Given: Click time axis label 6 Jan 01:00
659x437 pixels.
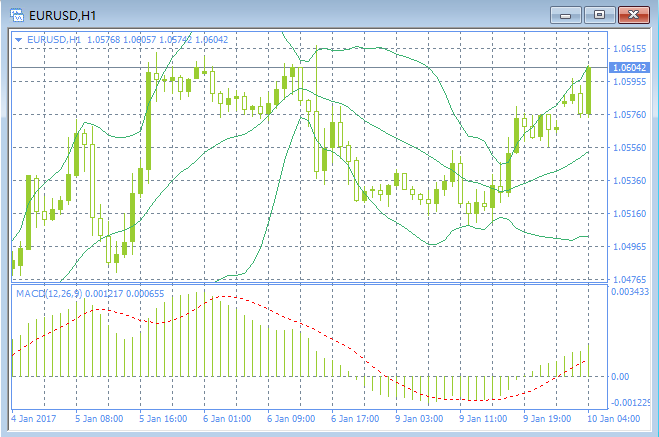Looking at the screenshot, I should (227, 419).
